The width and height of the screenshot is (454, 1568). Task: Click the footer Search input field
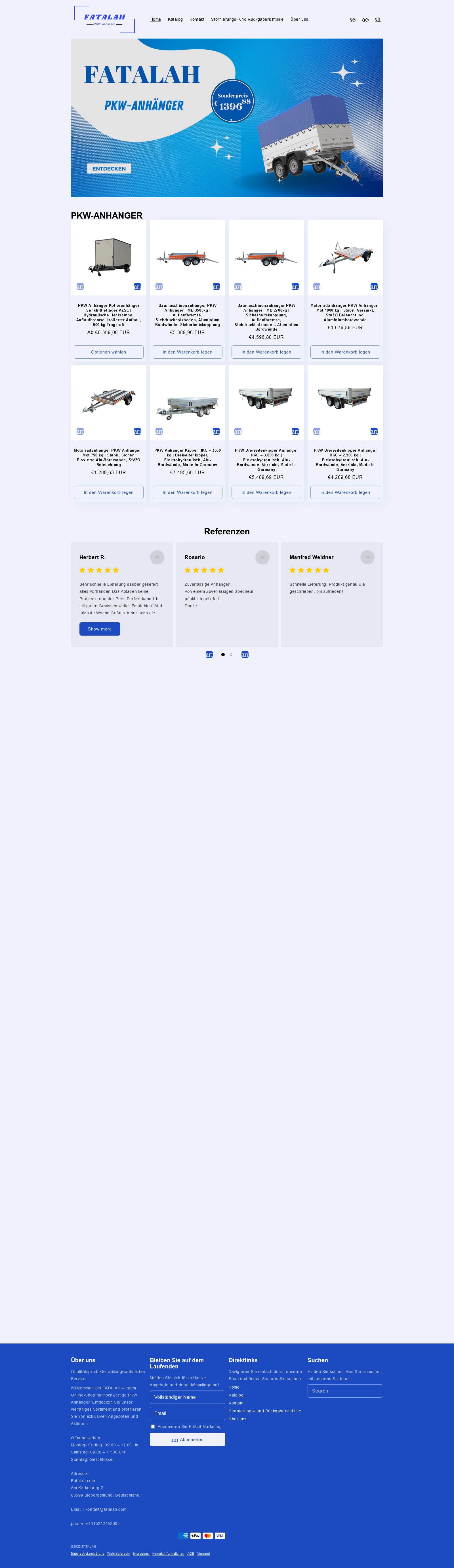pyautogui.click(x=345, y=1391)
